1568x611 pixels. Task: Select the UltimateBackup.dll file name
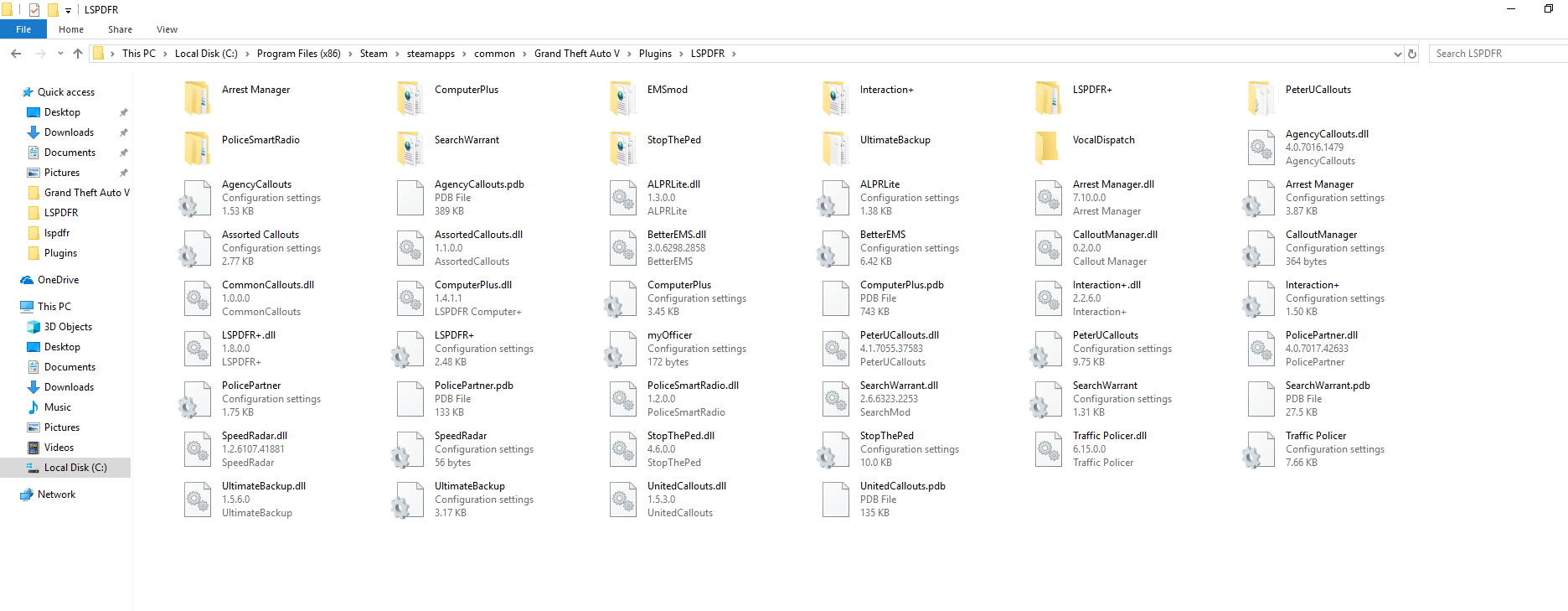coord(264,486)
